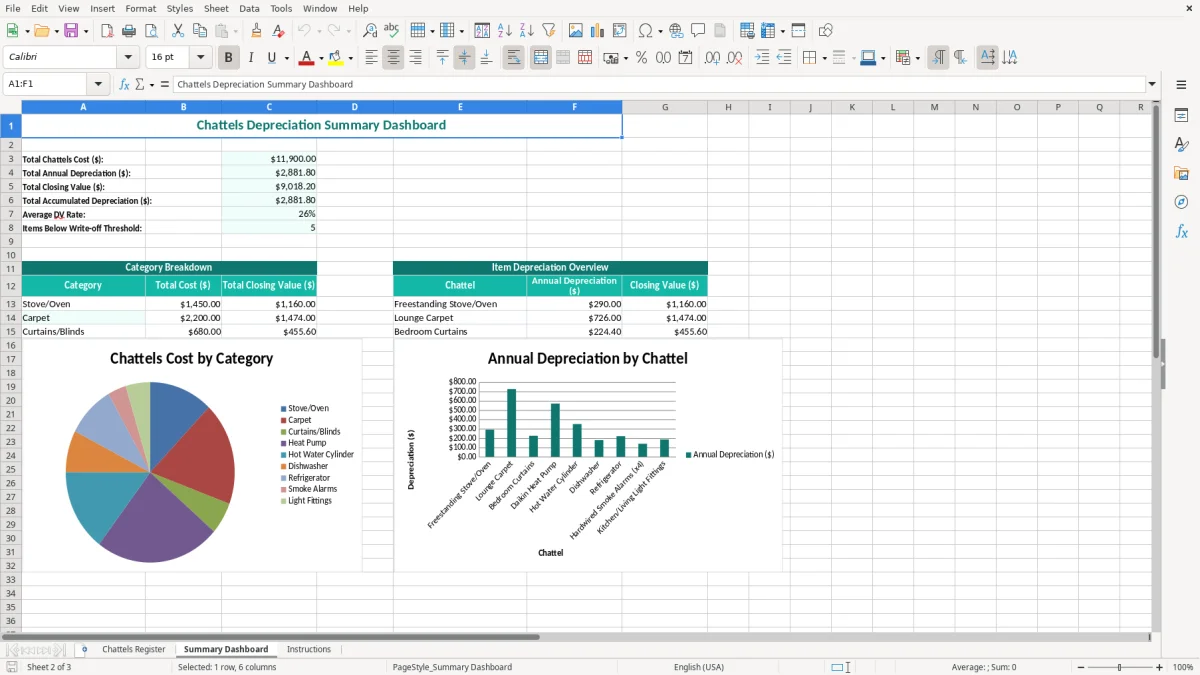The image size is (1200, 675).
Task: Format cells as percent
Action: 641,58
